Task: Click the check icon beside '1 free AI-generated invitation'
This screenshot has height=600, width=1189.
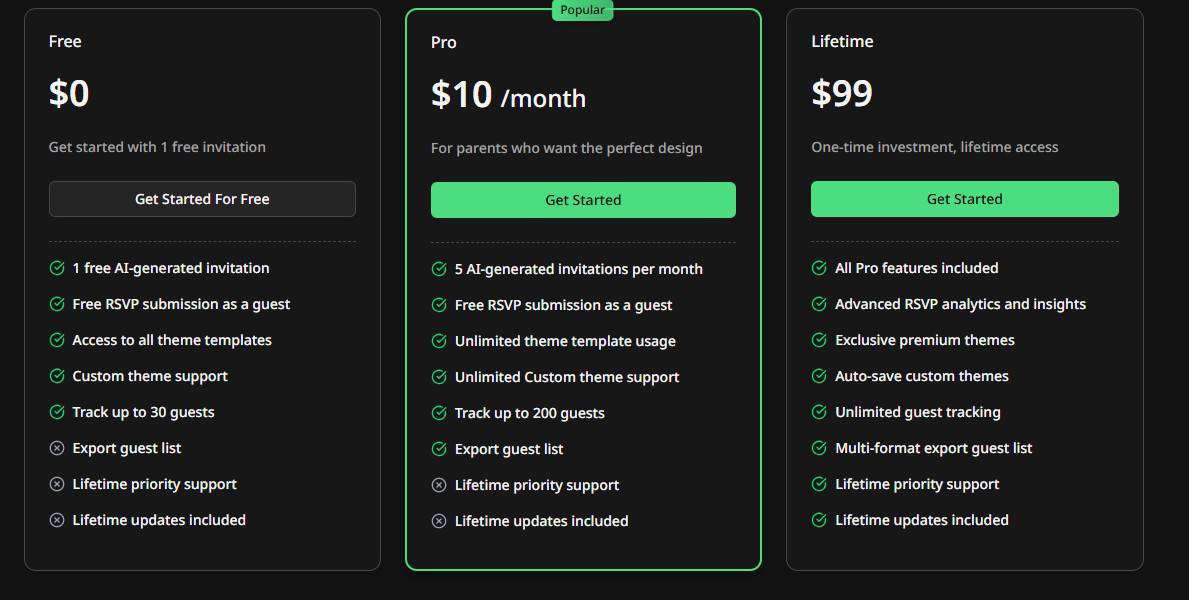Action: pos(56,268)
